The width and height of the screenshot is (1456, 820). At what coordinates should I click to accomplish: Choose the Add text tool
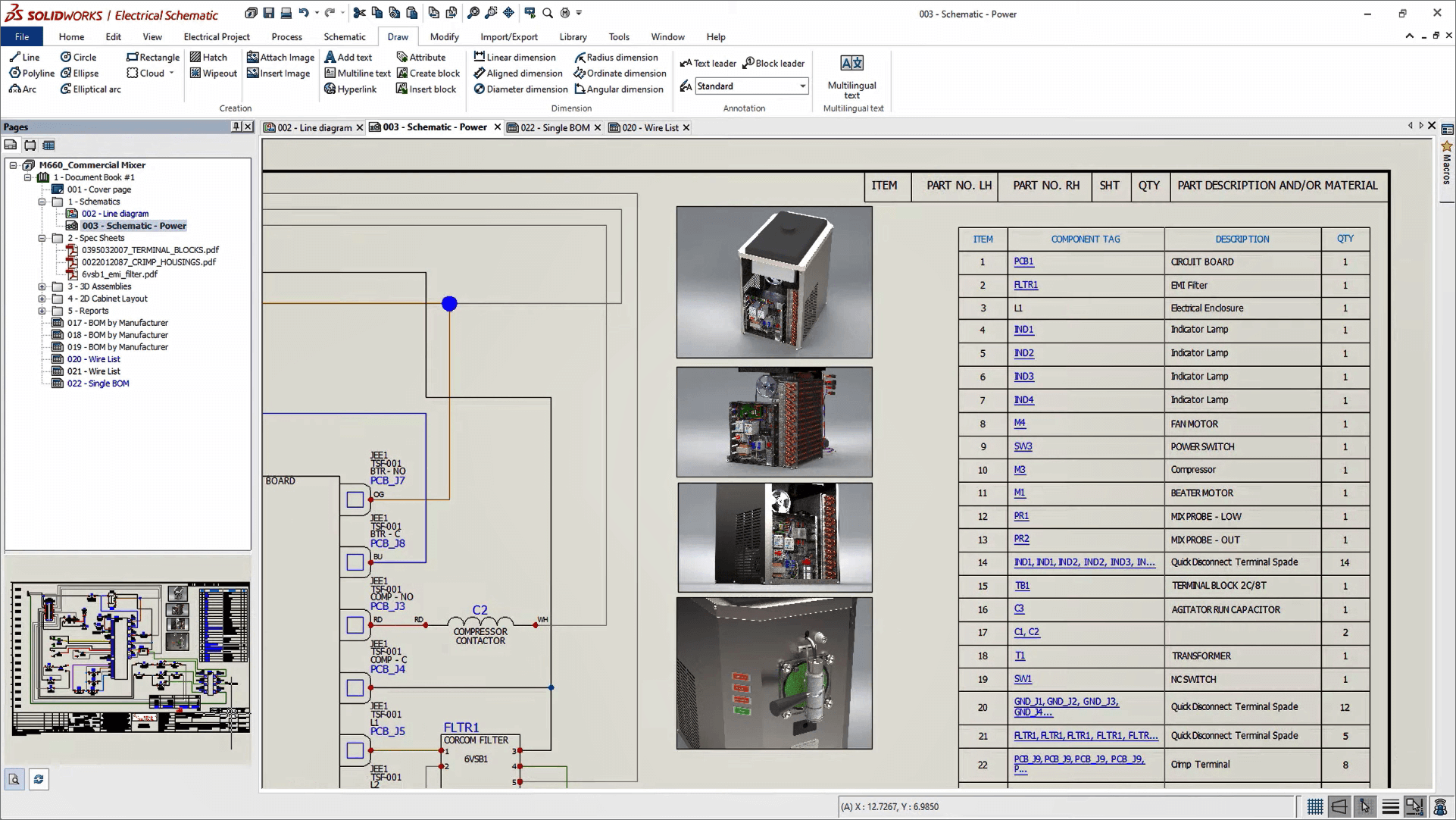[348, 57]
